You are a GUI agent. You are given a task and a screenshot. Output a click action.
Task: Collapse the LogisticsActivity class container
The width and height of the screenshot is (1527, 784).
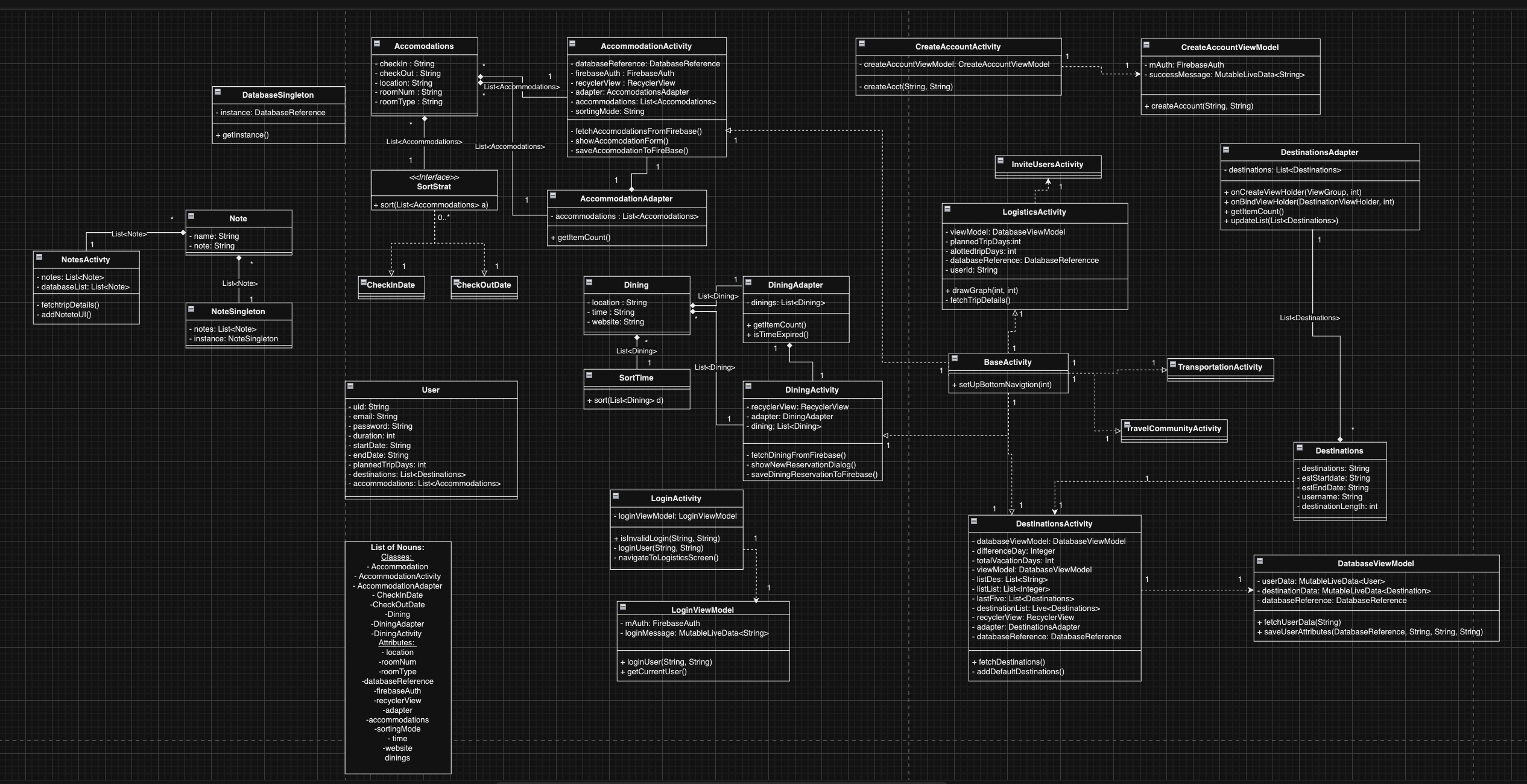click(947, 209)
